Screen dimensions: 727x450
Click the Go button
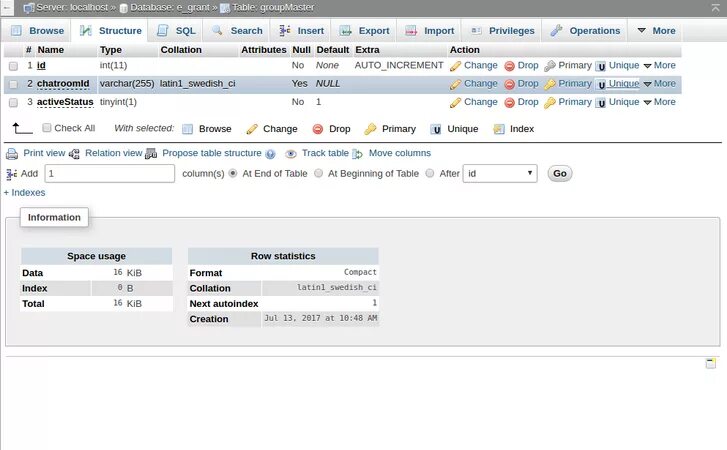tap(560, 173)
